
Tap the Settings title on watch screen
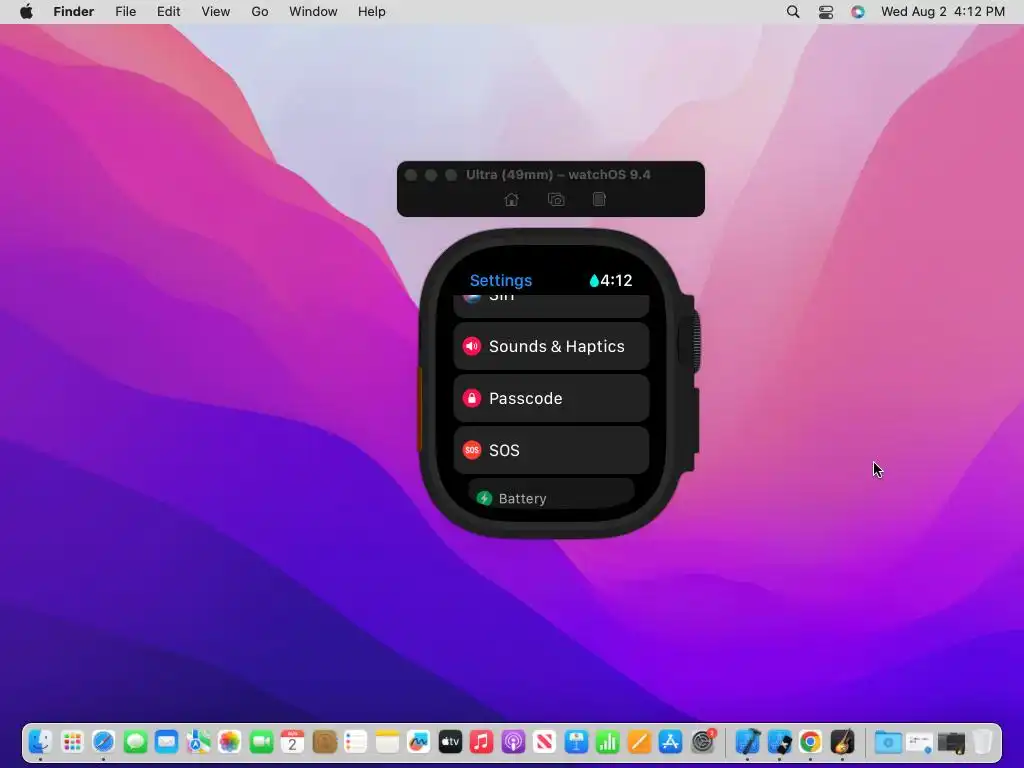pos(501,280)
